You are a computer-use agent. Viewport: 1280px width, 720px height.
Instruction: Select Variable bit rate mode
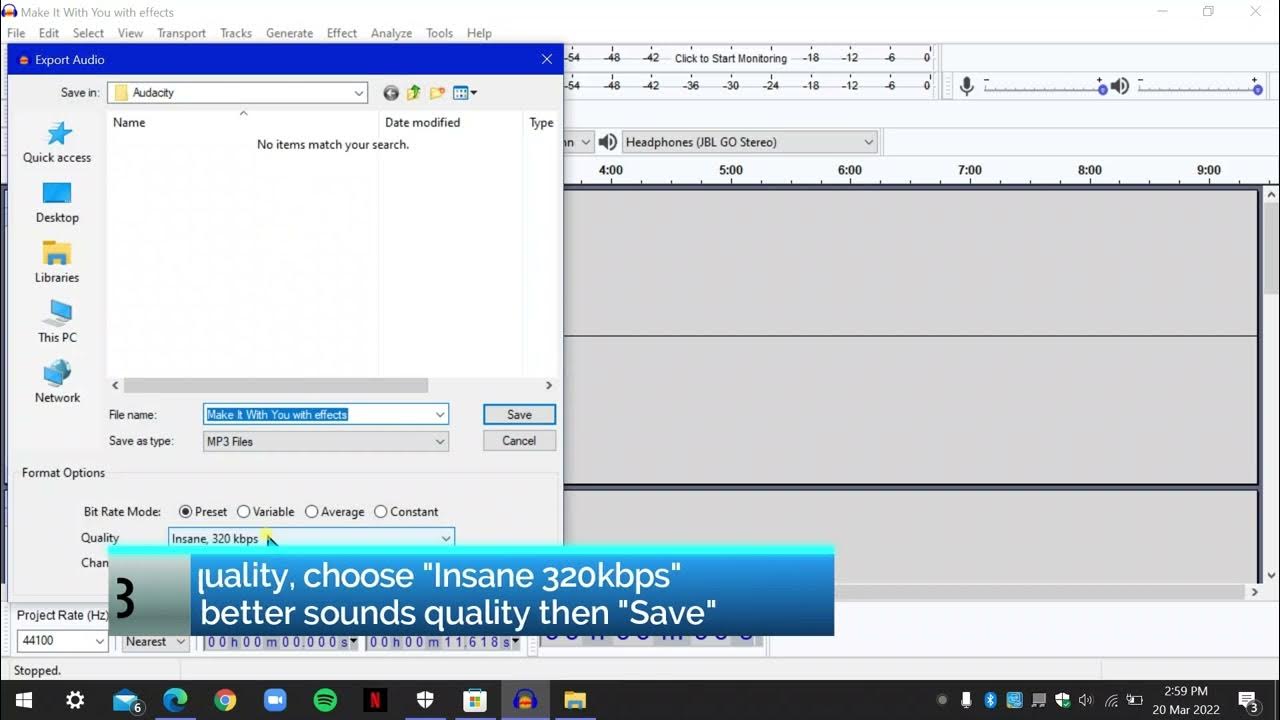pos(243,512)
